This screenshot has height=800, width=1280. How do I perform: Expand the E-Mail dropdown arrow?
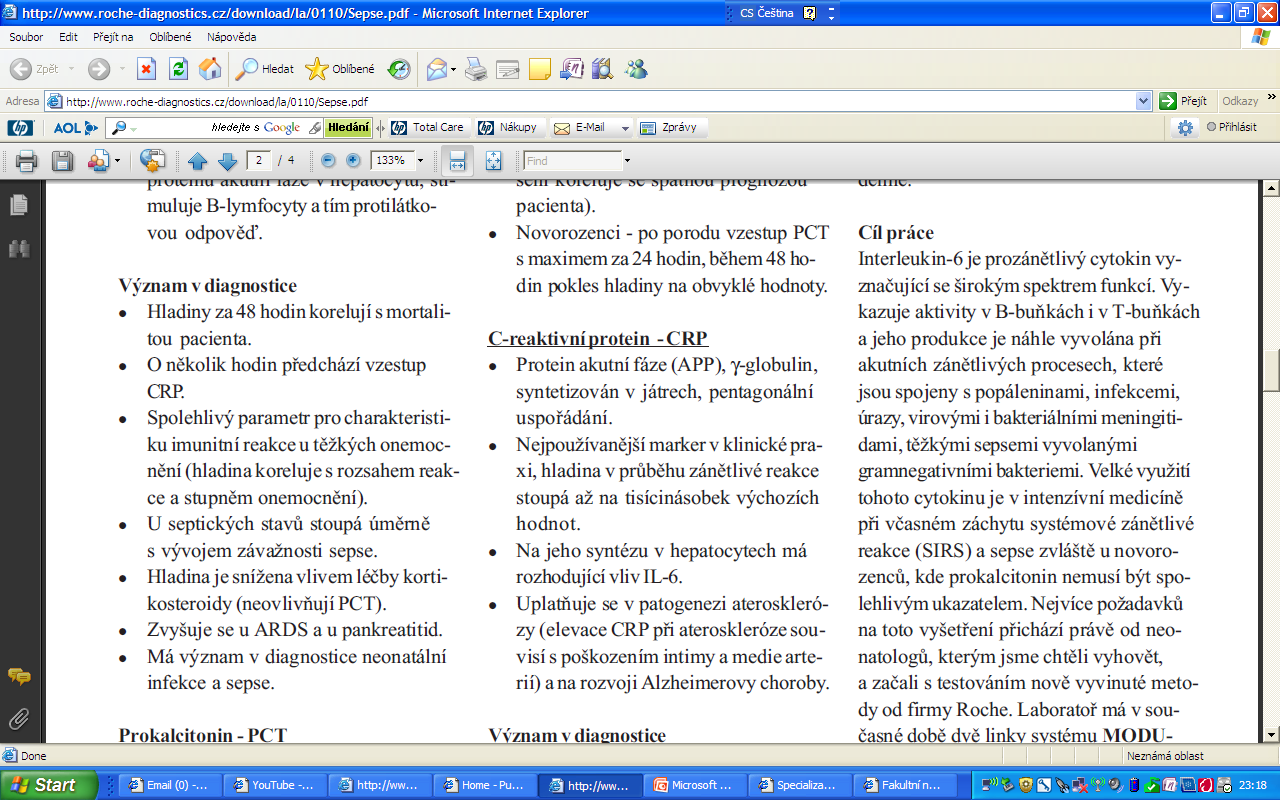pyautogui.click(x=625, y=128)
